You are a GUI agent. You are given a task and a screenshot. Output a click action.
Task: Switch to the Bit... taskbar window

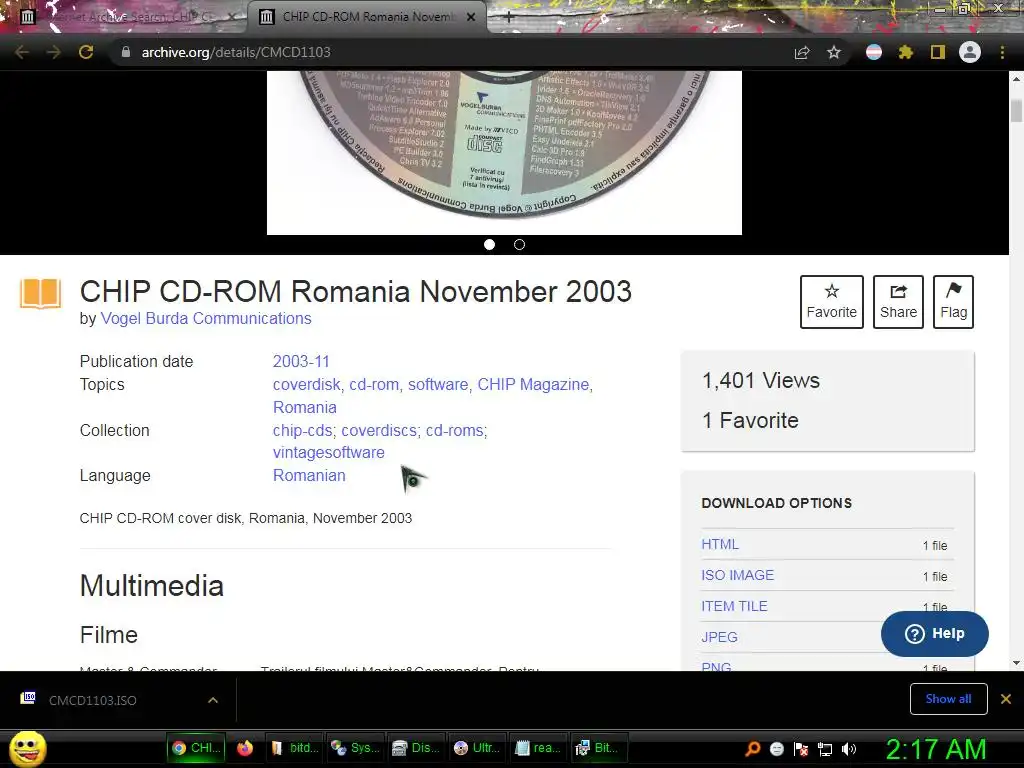598,748
